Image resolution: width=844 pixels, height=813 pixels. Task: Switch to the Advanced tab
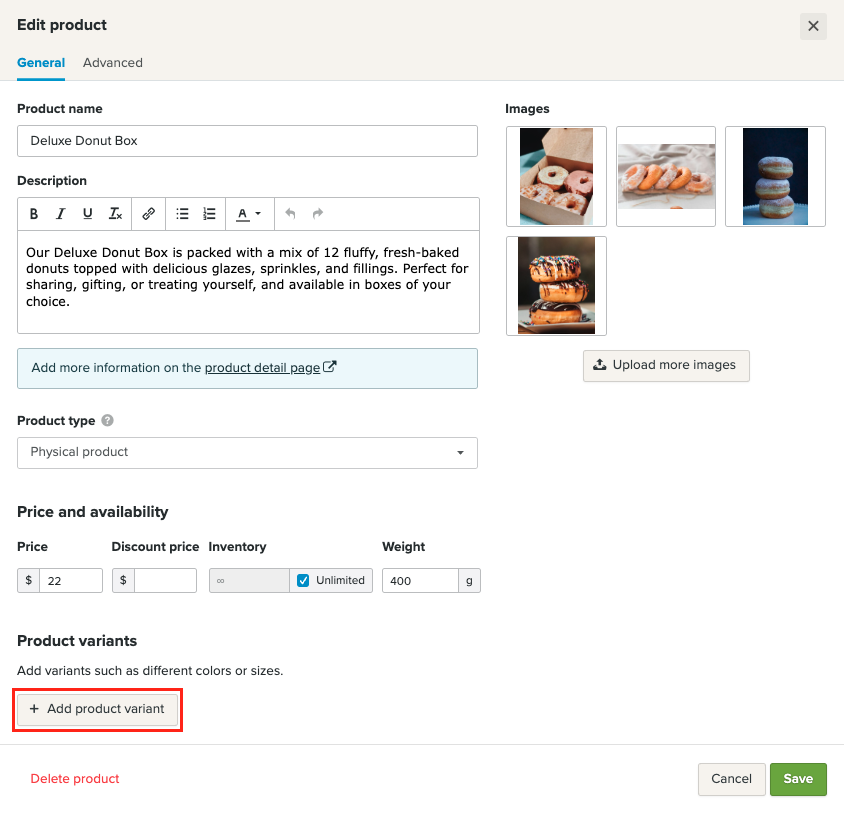point(112,63)
